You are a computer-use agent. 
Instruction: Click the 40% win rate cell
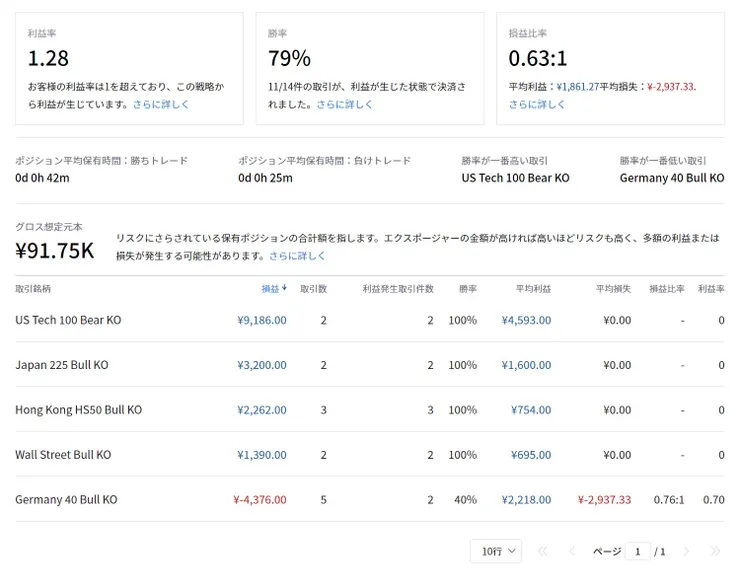point(465,500)
